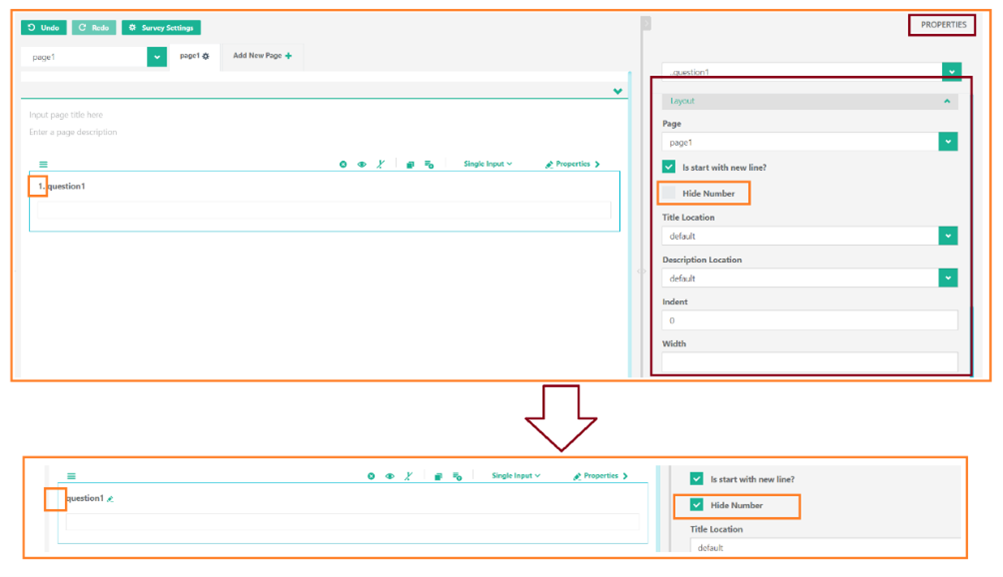Click the Add New Page tab

[x=262, y=56]
